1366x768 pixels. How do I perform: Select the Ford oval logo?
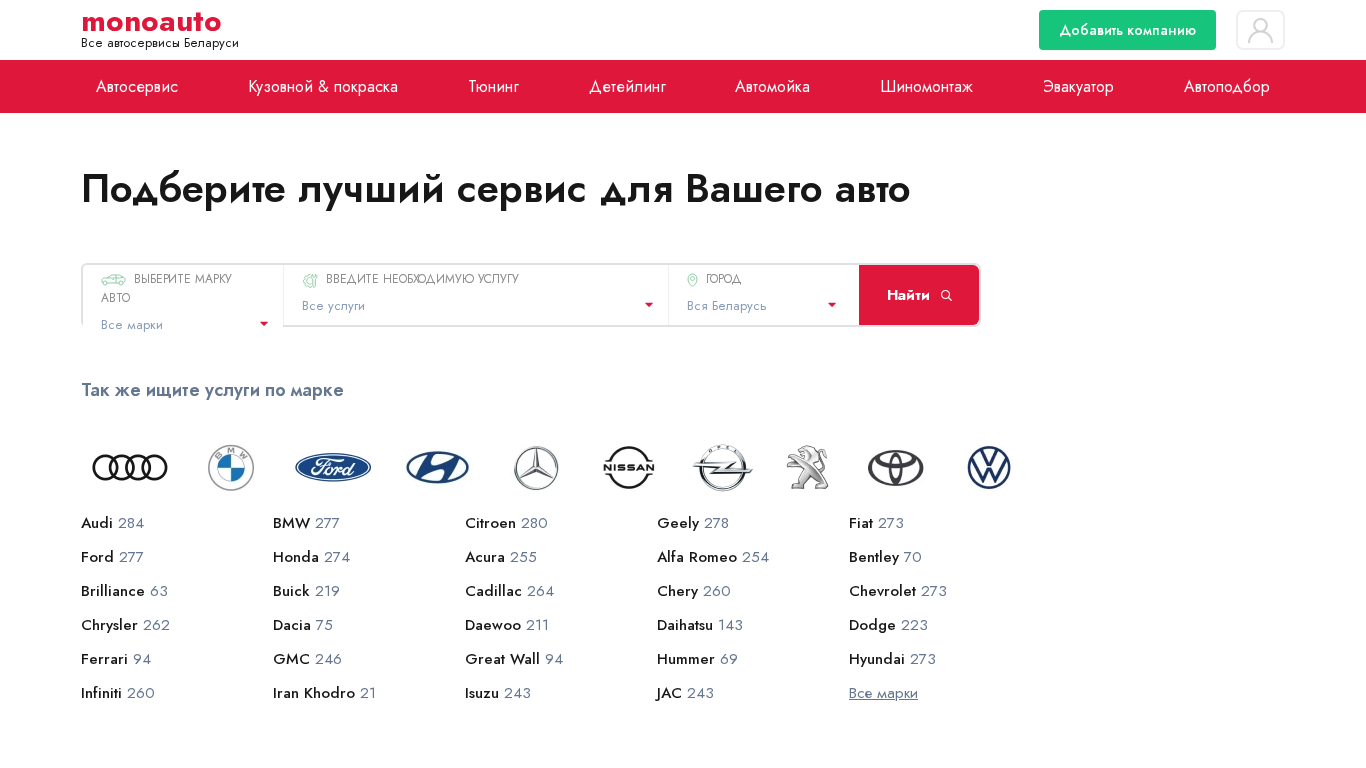[x=333, y=468]
